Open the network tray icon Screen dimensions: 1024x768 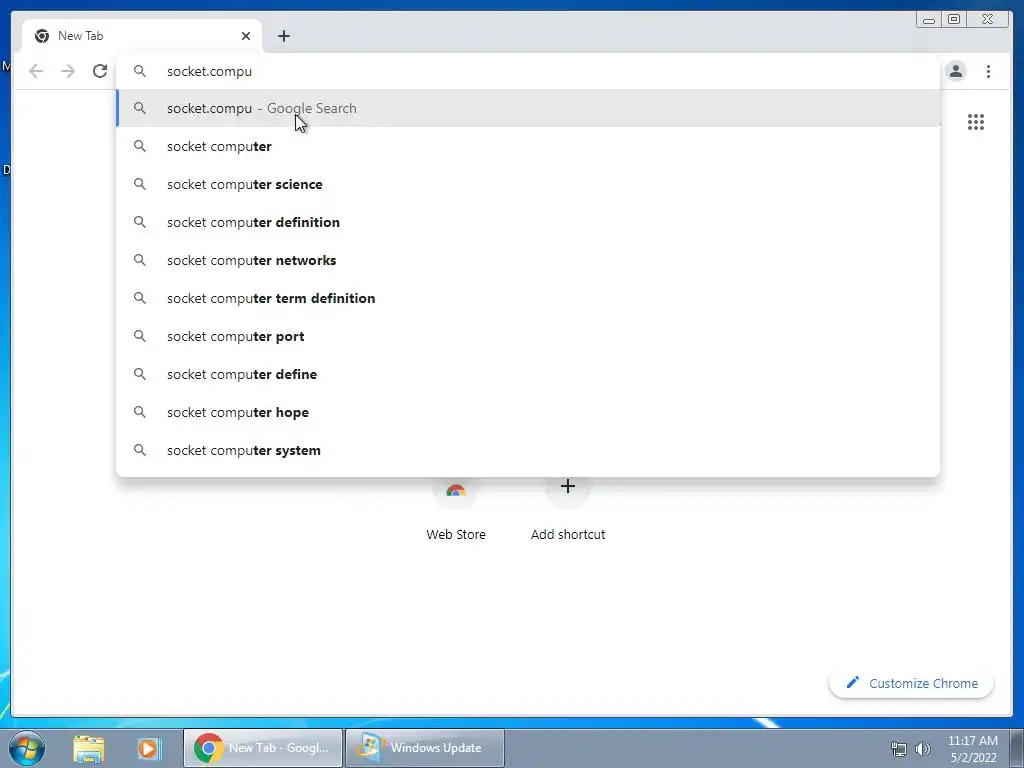point(899,749)
